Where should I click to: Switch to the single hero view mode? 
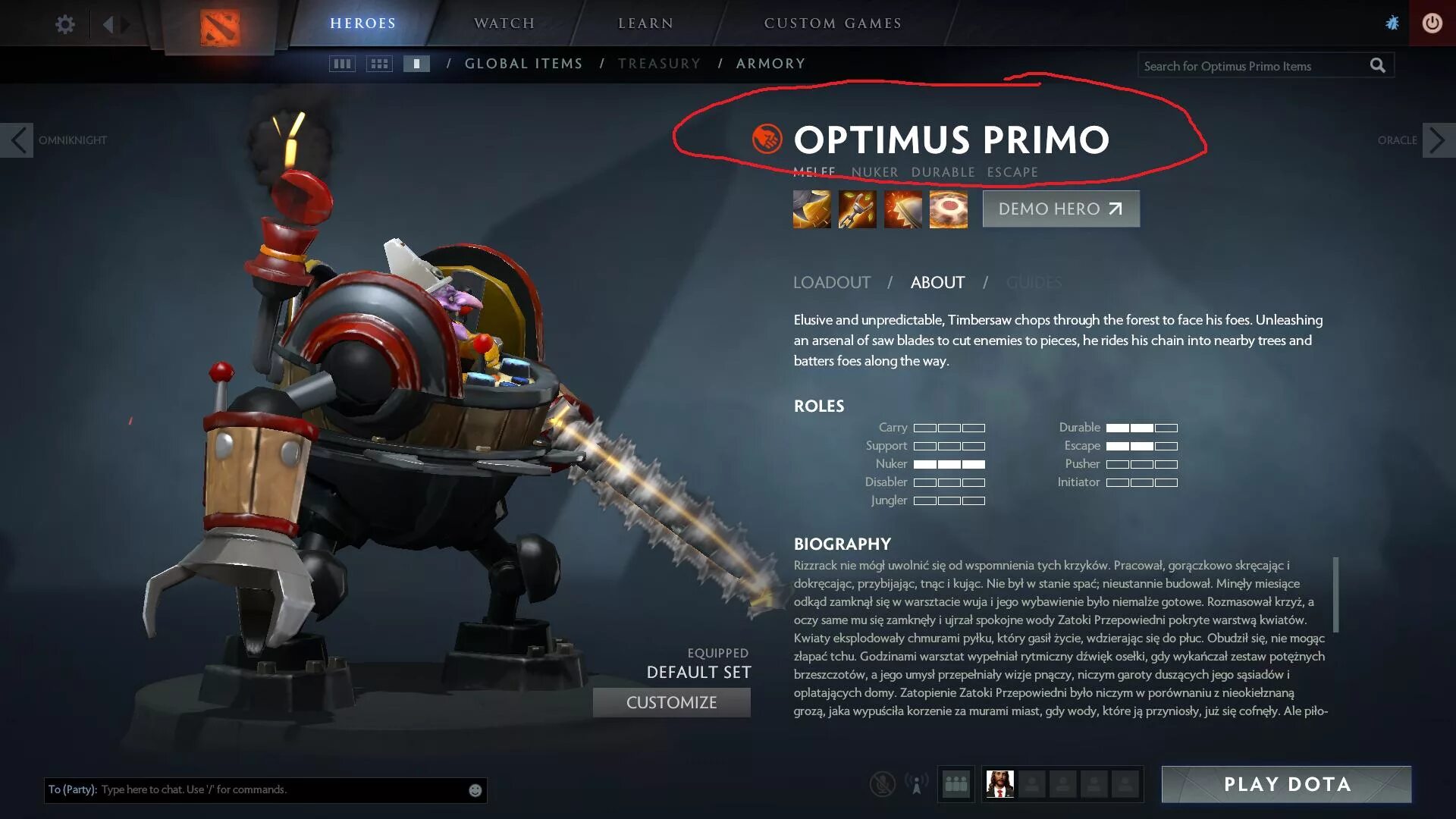point(416,64)
